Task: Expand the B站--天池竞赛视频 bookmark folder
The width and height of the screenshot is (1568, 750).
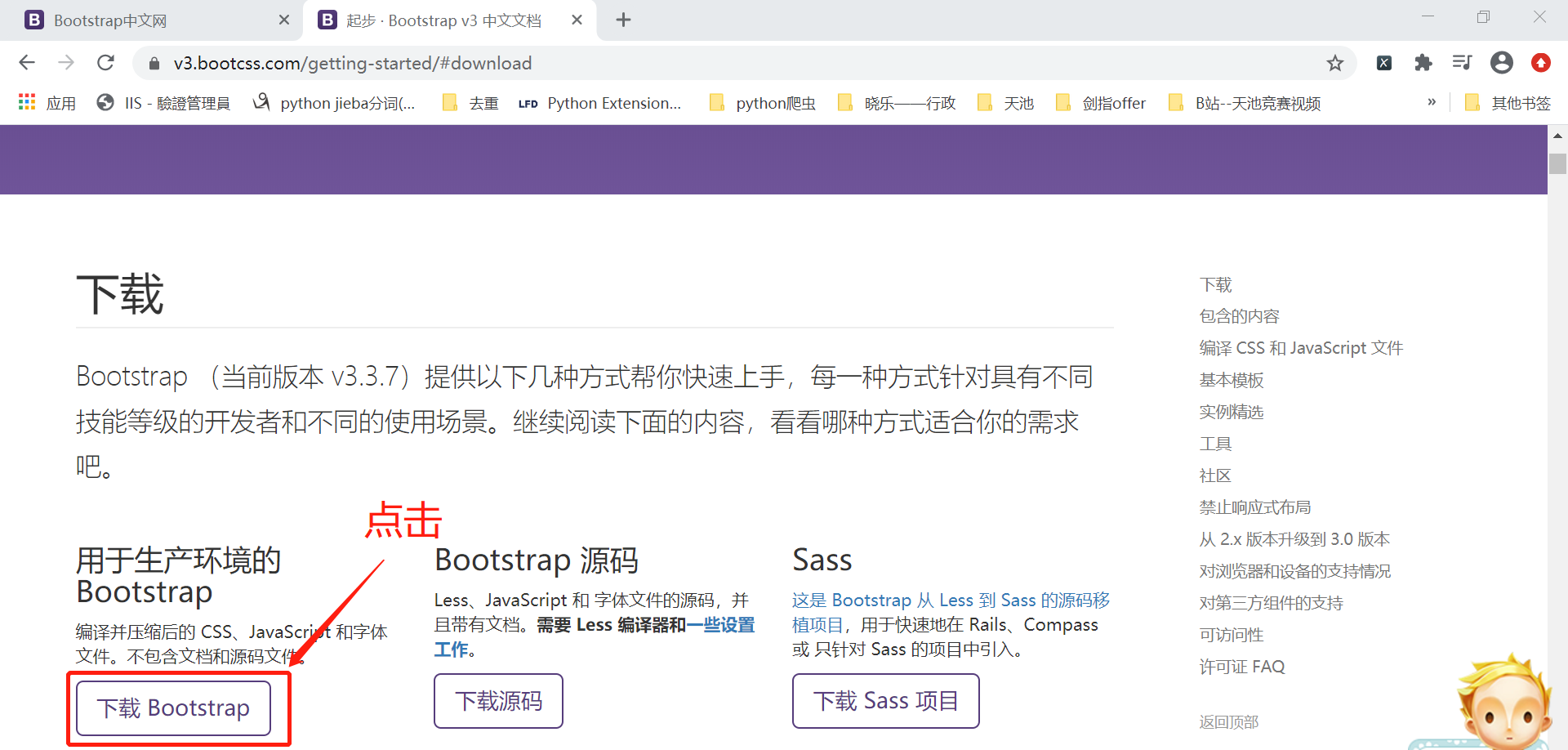Action: point(1245,103)
